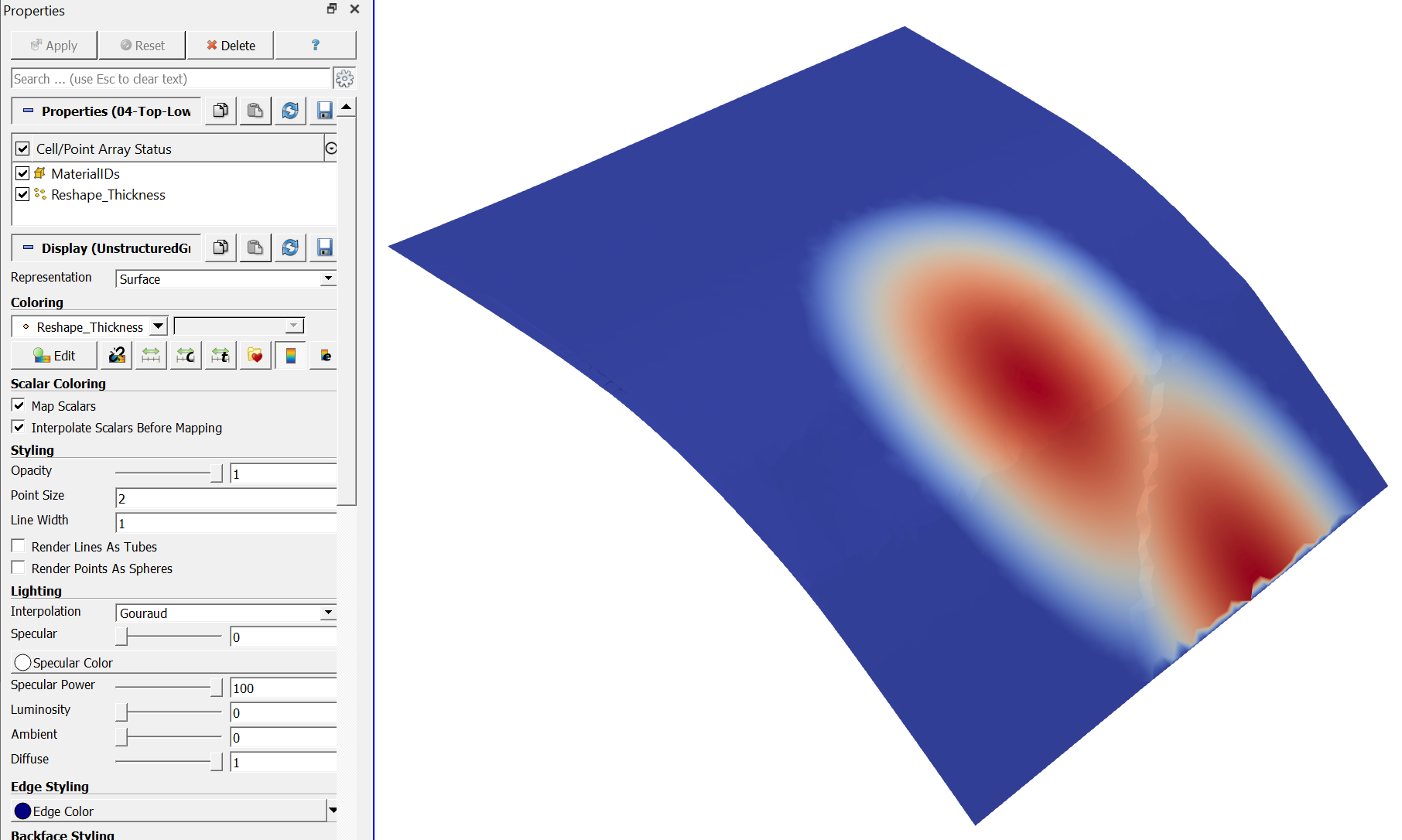Open the Reshape_Thickness coloring dropdown

point(159,326)
